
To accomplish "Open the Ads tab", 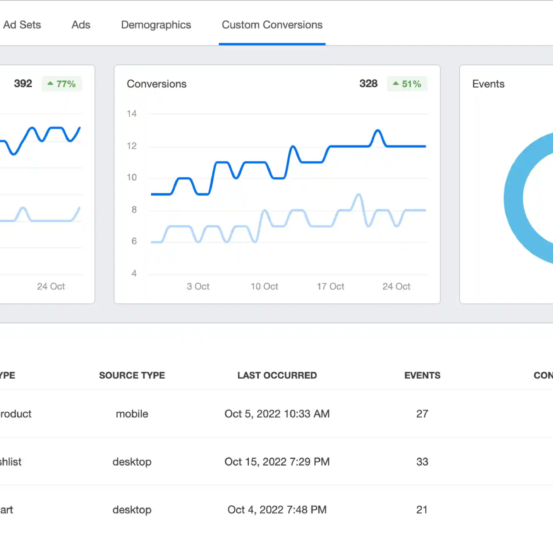I will pyautogui.click(x=81, y=25).
